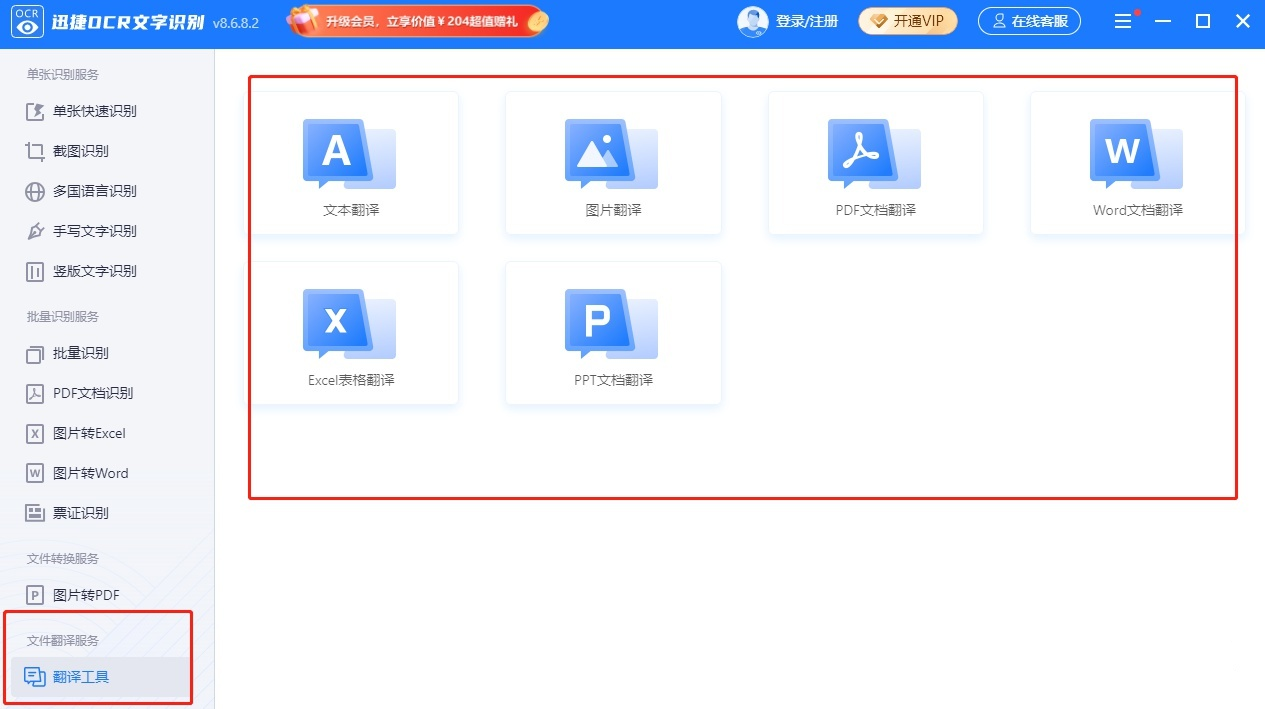Click the OCR app logo icon
The height and width of the screenshot is (709, 1265).
click(x=27, y=21)
